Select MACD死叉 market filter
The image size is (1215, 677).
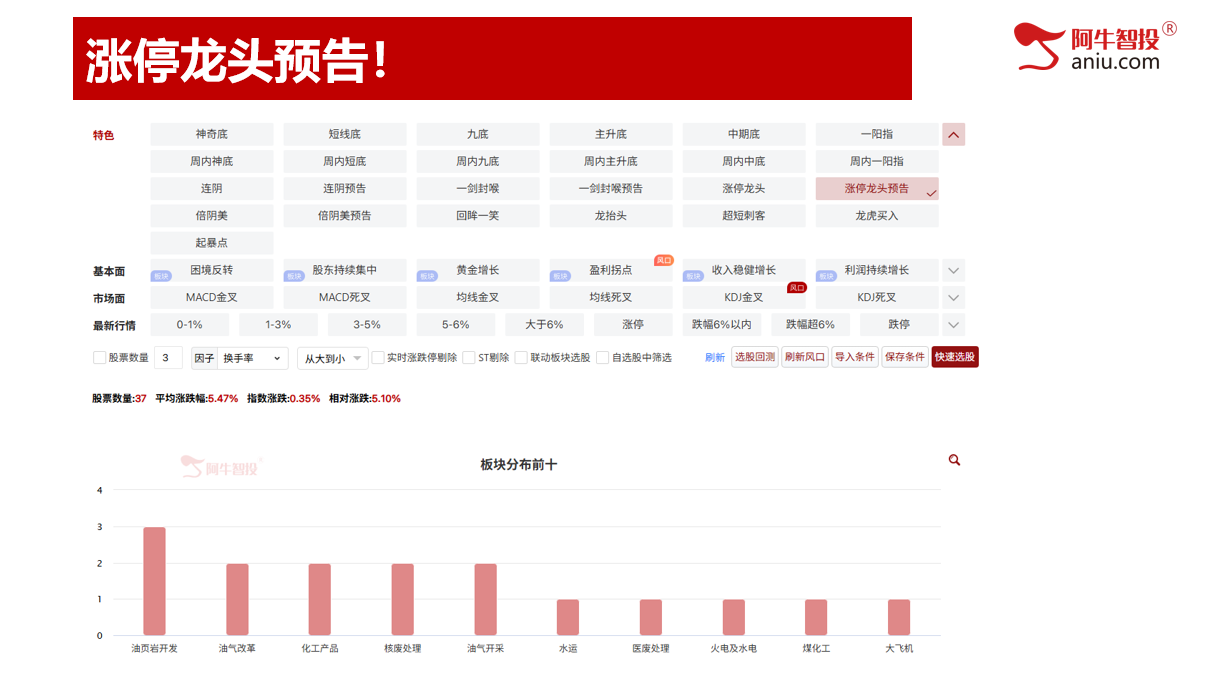click(x=345, y=297)
